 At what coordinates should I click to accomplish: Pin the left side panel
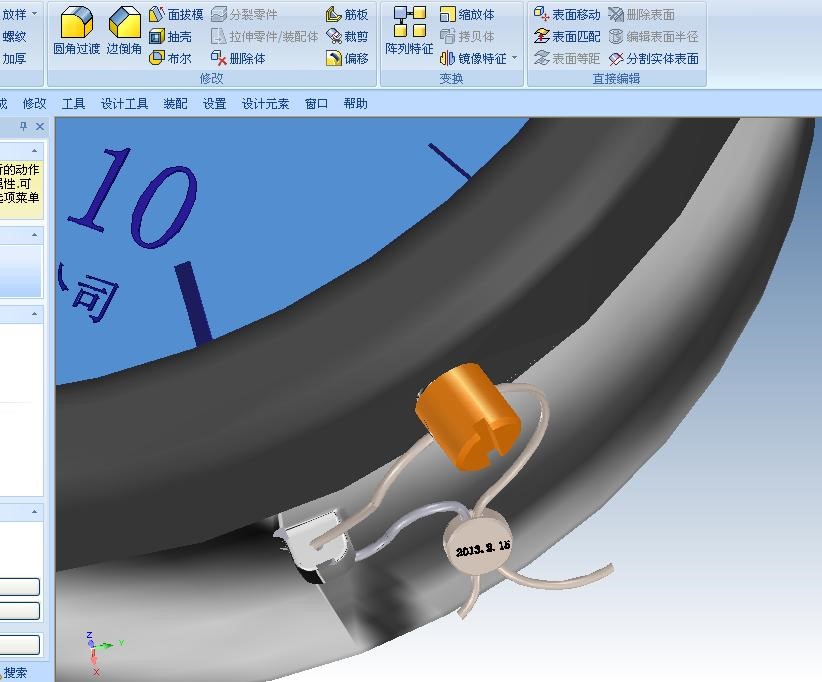point(24,126)
